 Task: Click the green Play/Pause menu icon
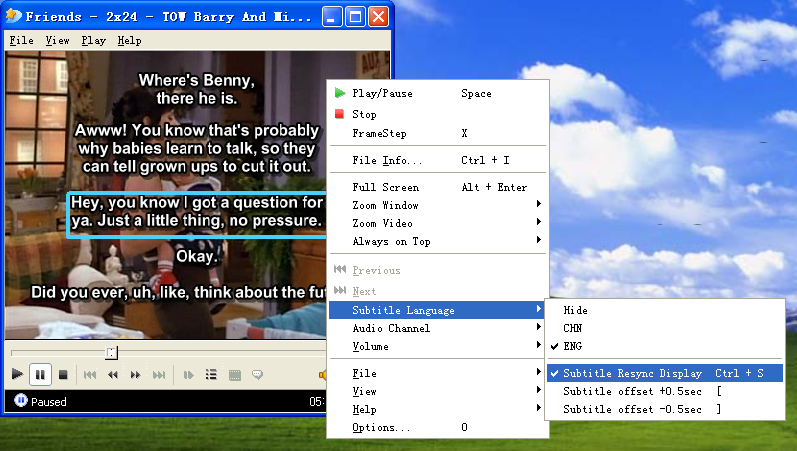click(x=340, y=93)
